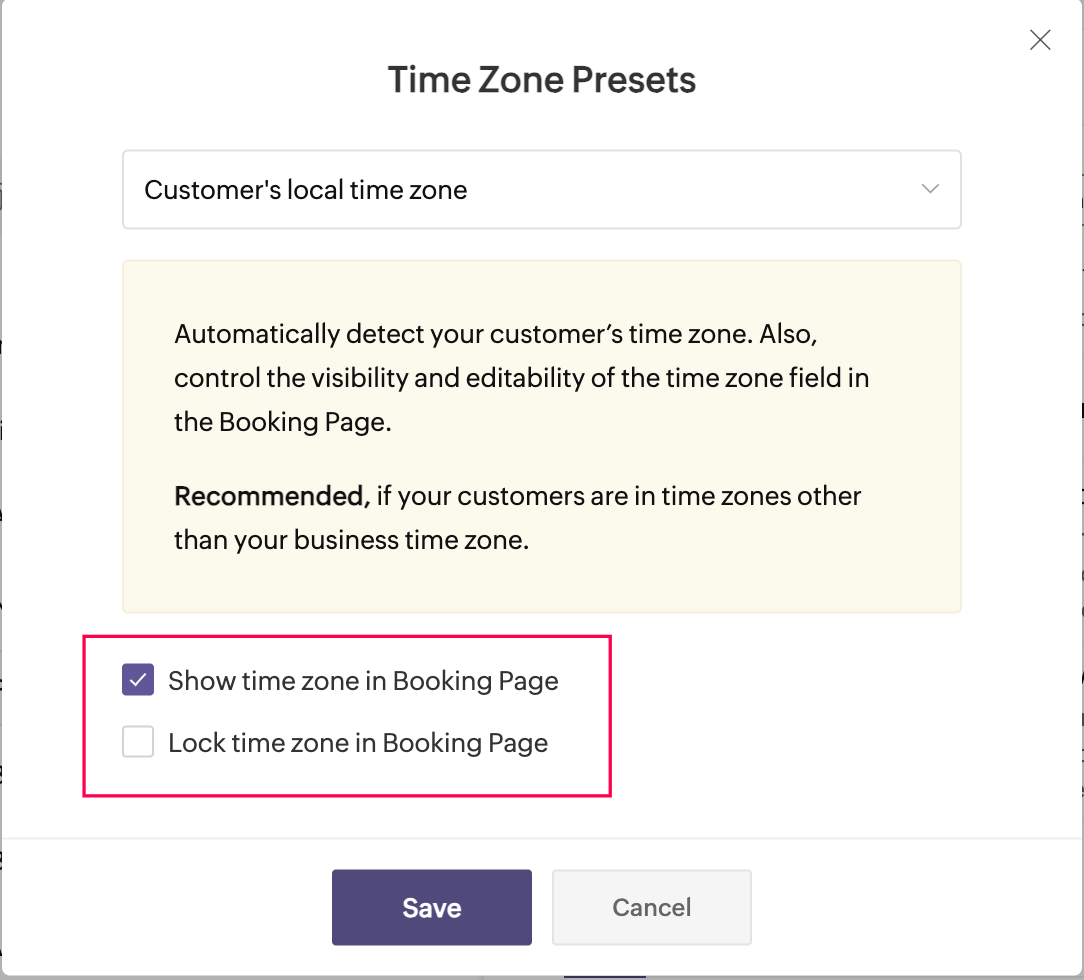This screenshot has width=1084, height=980.
Task: Uncheck Show time zone in Booking Page
Action: pos(138,681)
